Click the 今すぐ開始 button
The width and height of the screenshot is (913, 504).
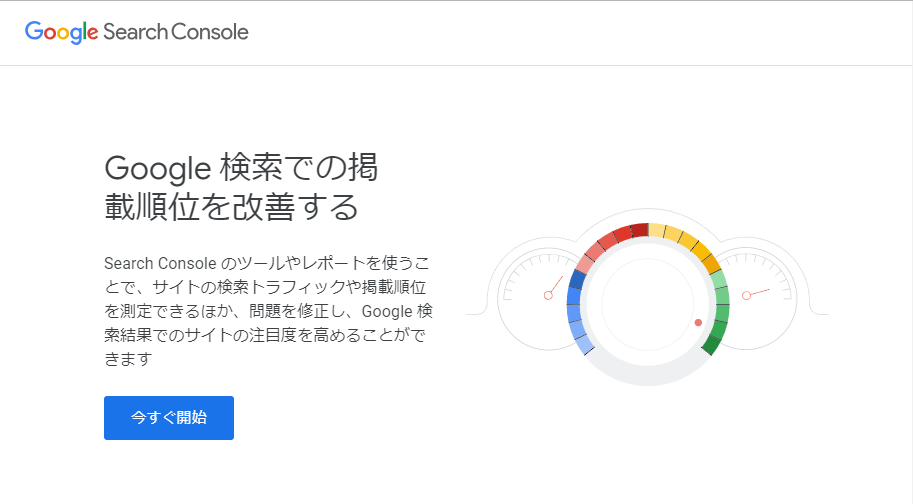(x=169, y=418)
